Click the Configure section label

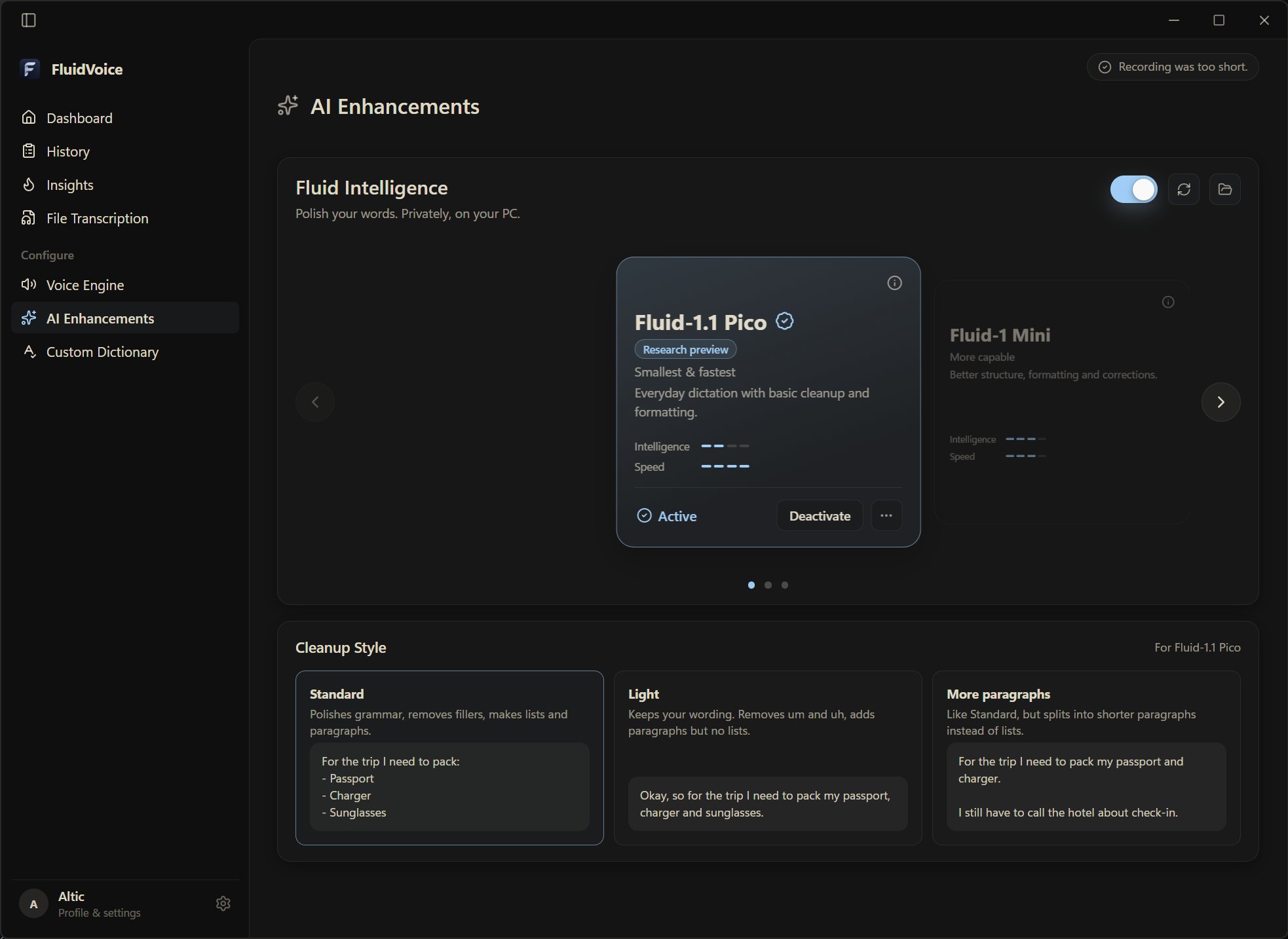click(x=47, y=255)
